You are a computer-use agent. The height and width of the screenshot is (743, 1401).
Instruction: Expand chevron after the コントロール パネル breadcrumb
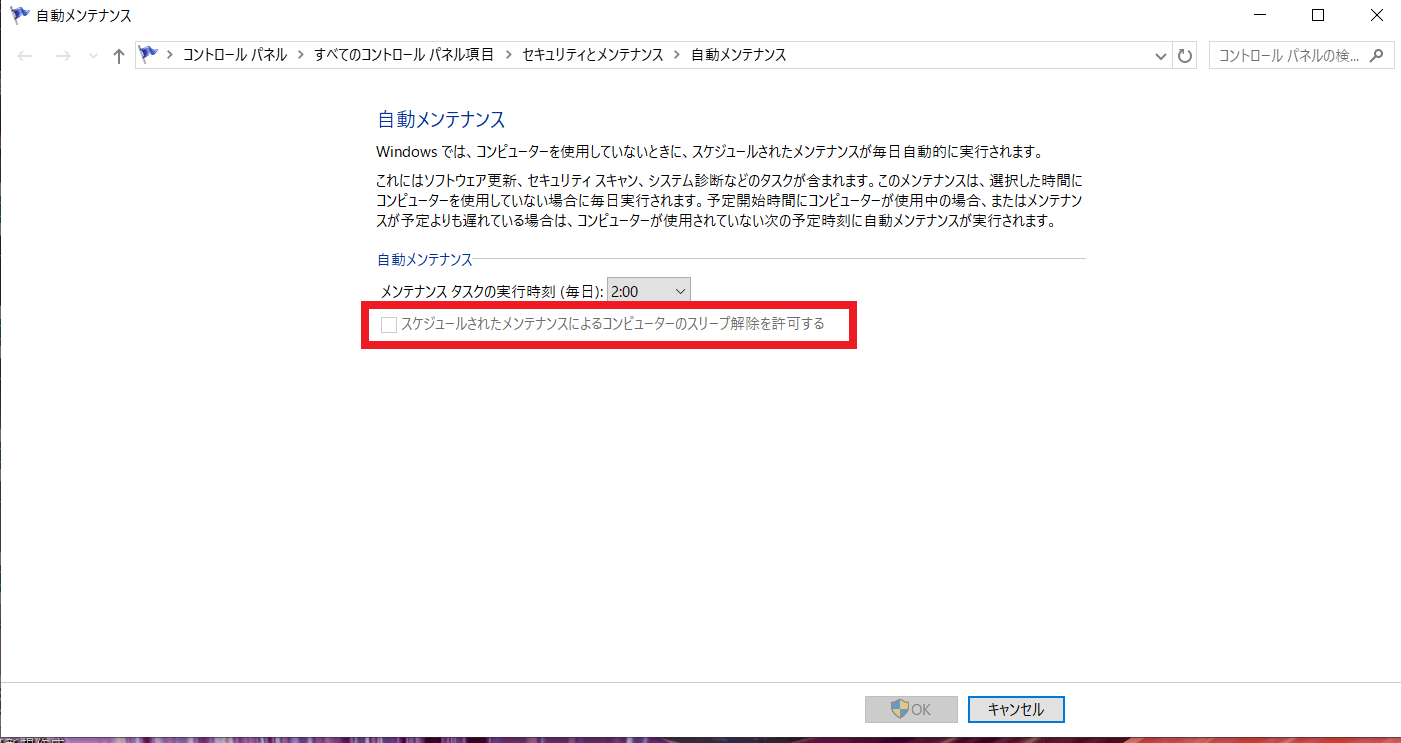coord(300,55)
